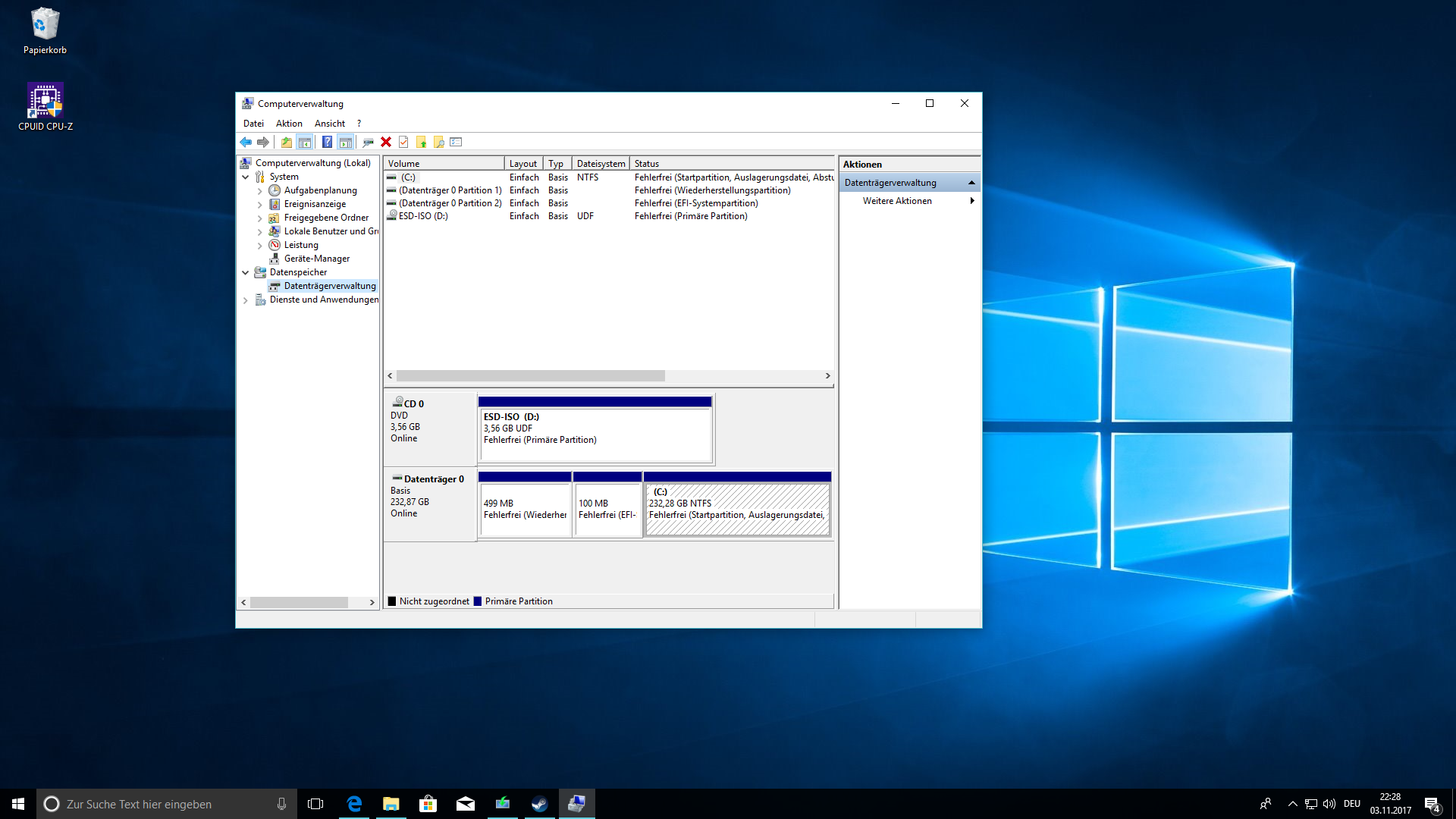Image resolution: width=1456 pixels, height=819 pixels.
Task: Select Geräte-Manager in the tree
Action: tap(316, 259)
